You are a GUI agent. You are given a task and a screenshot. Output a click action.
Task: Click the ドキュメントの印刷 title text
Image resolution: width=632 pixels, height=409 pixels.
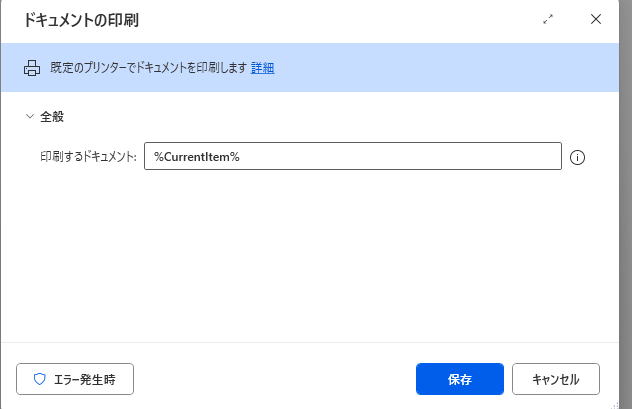81,20
